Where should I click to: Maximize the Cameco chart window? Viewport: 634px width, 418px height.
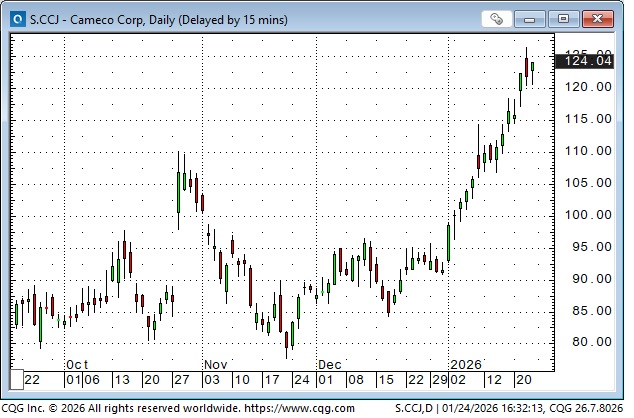[565, 18]
